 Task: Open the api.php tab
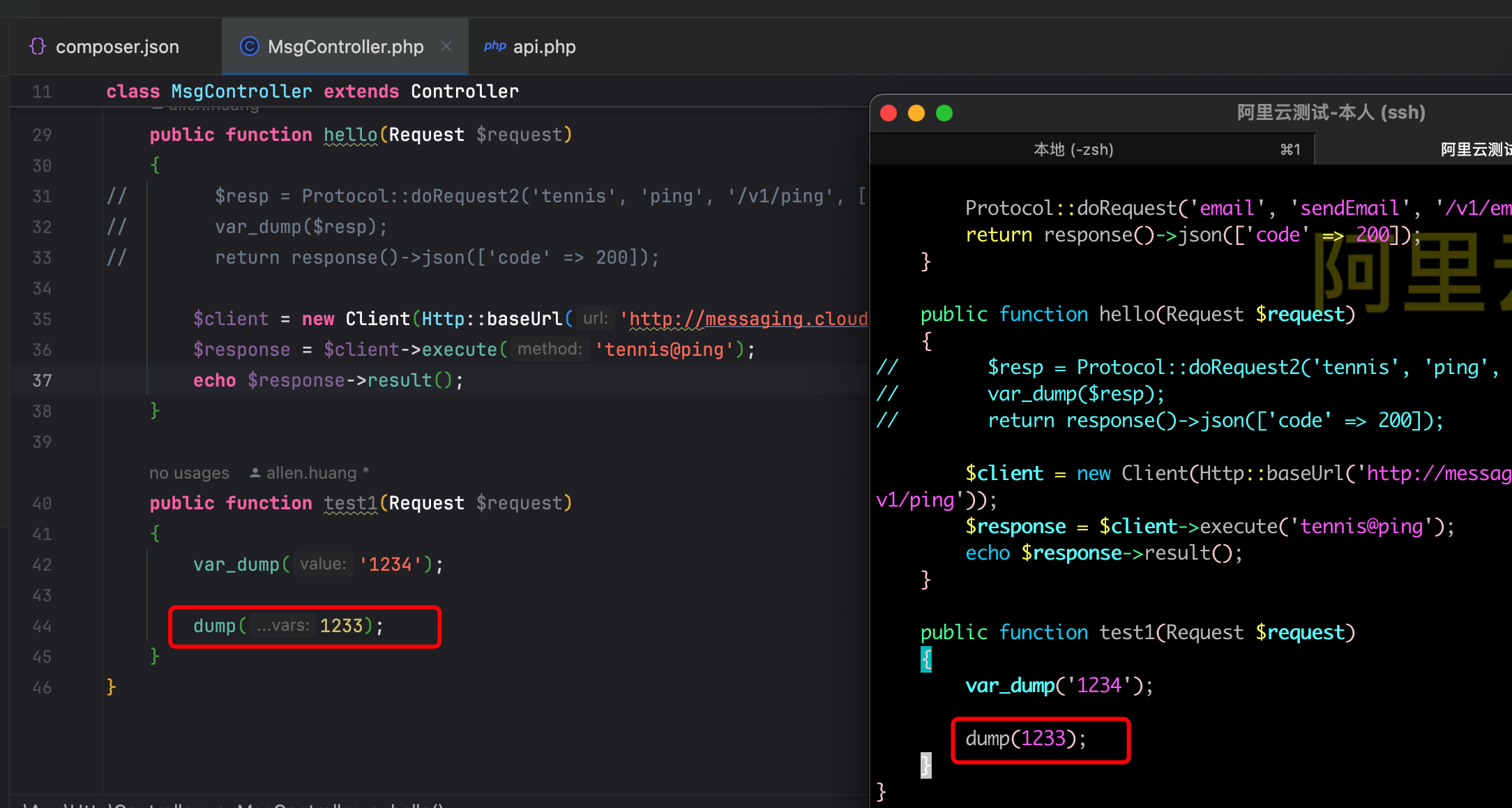pyautogui.click(x=543, y=47)
